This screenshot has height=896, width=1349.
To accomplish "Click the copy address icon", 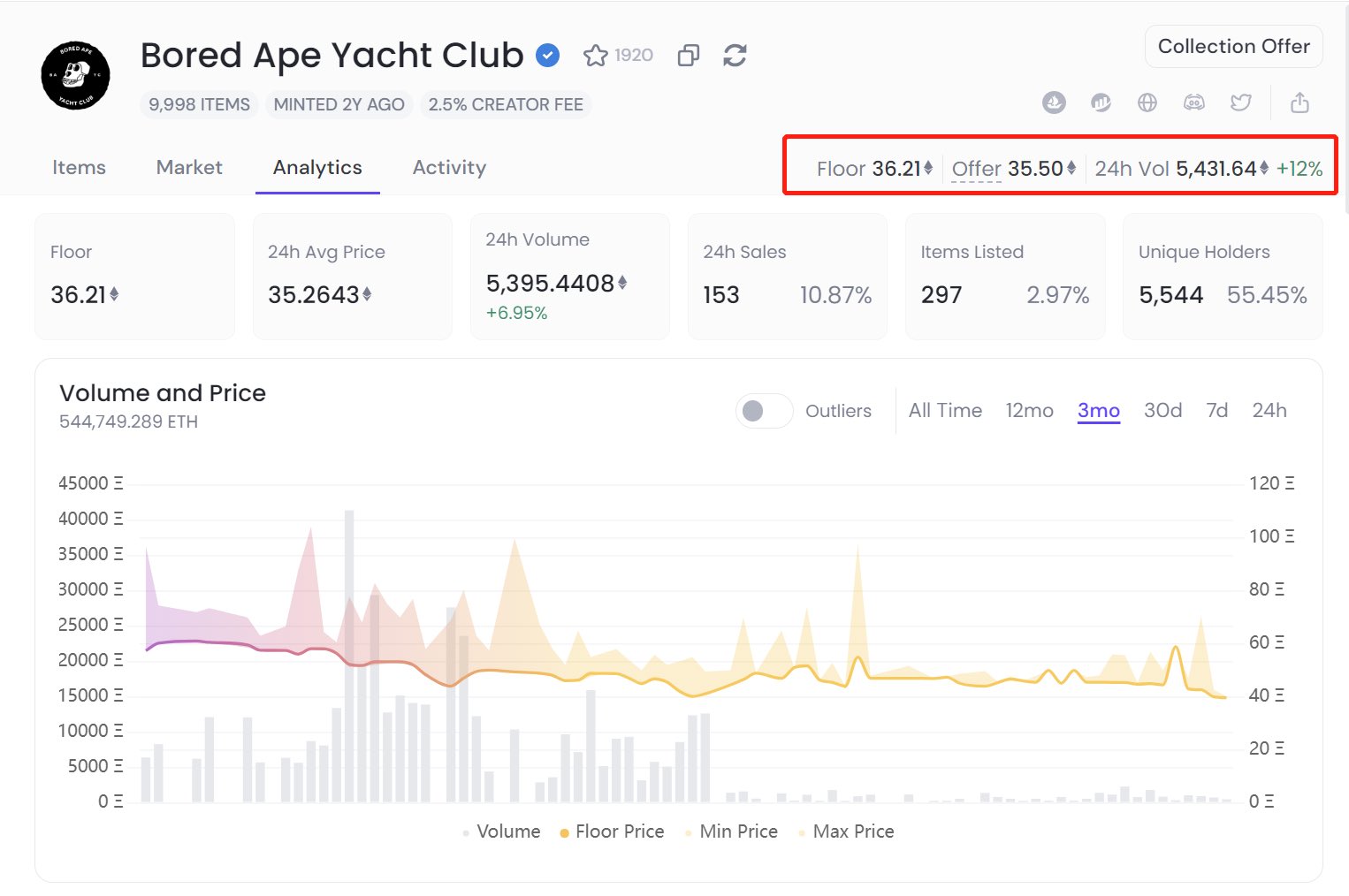I will click(x=688, y=56).
